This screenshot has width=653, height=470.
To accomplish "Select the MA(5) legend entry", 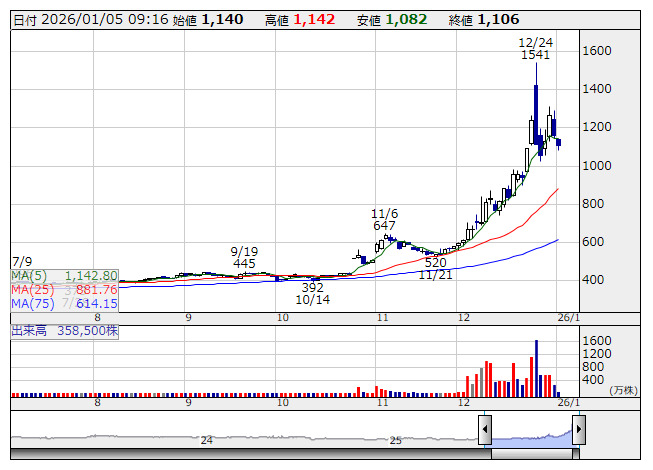I will pos(65,276).
